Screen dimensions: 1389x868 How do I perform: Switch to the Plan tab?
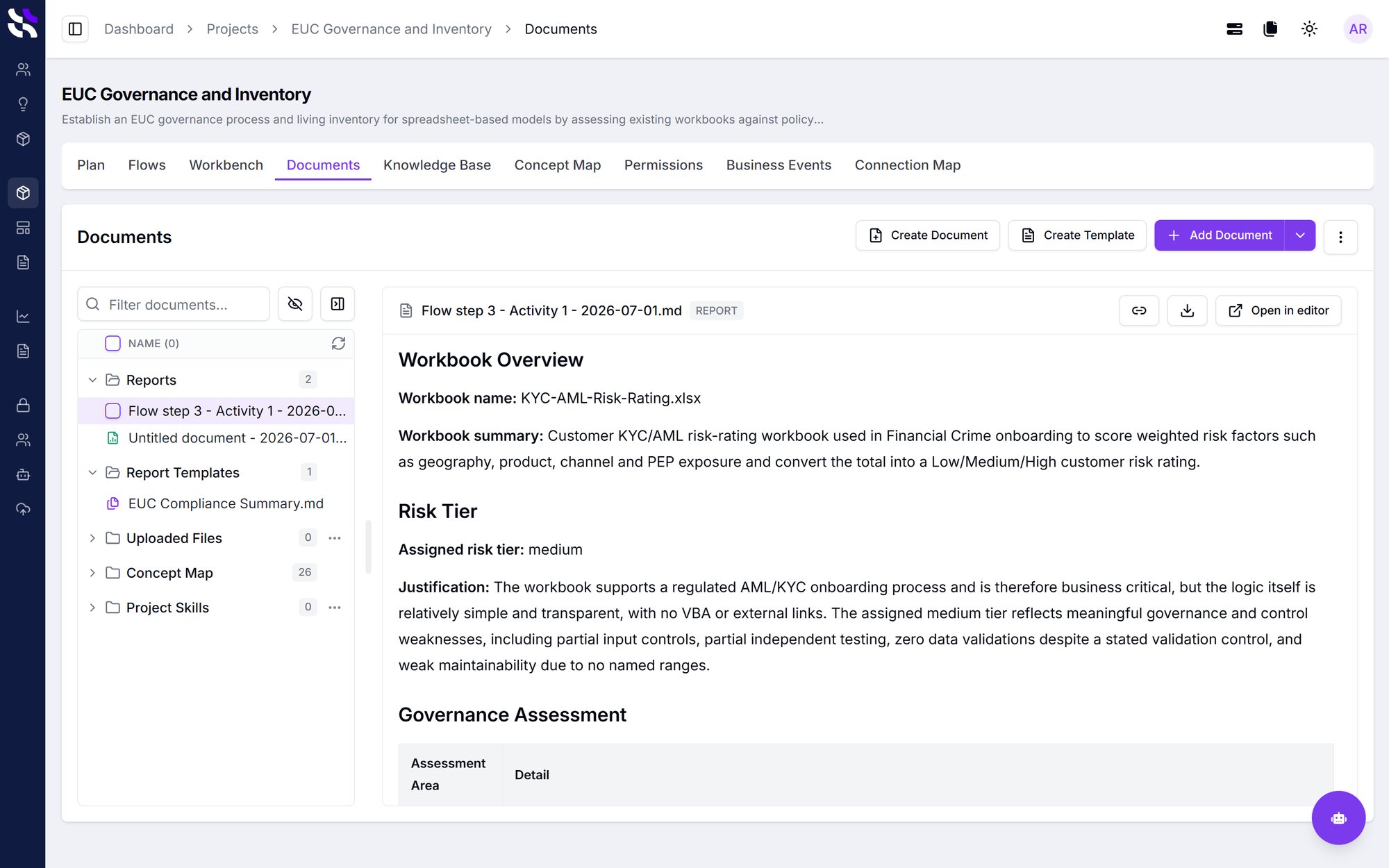(91, 165)
